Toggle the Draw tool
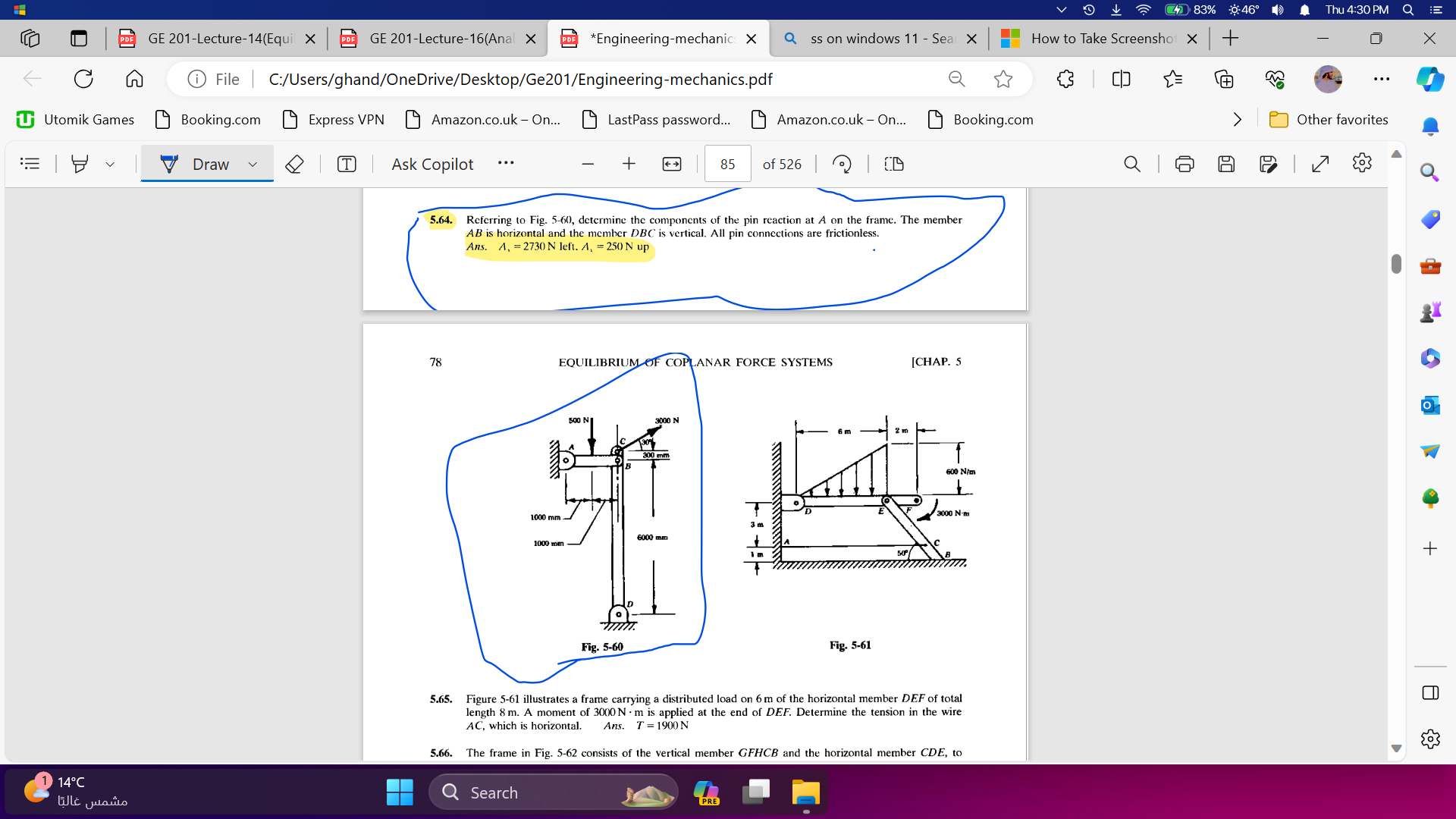This screenshot has height=819, width=1456. point(196,164)
